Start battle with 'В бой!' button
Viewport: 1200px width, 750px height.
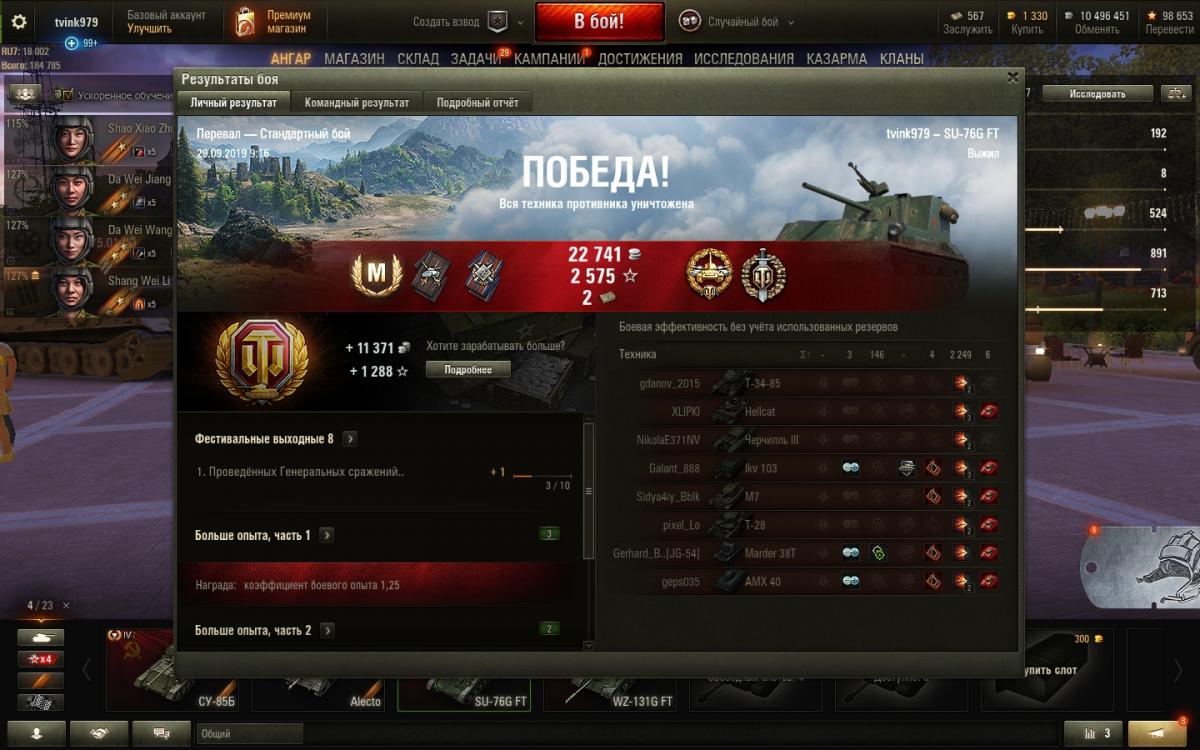[600, 22]
